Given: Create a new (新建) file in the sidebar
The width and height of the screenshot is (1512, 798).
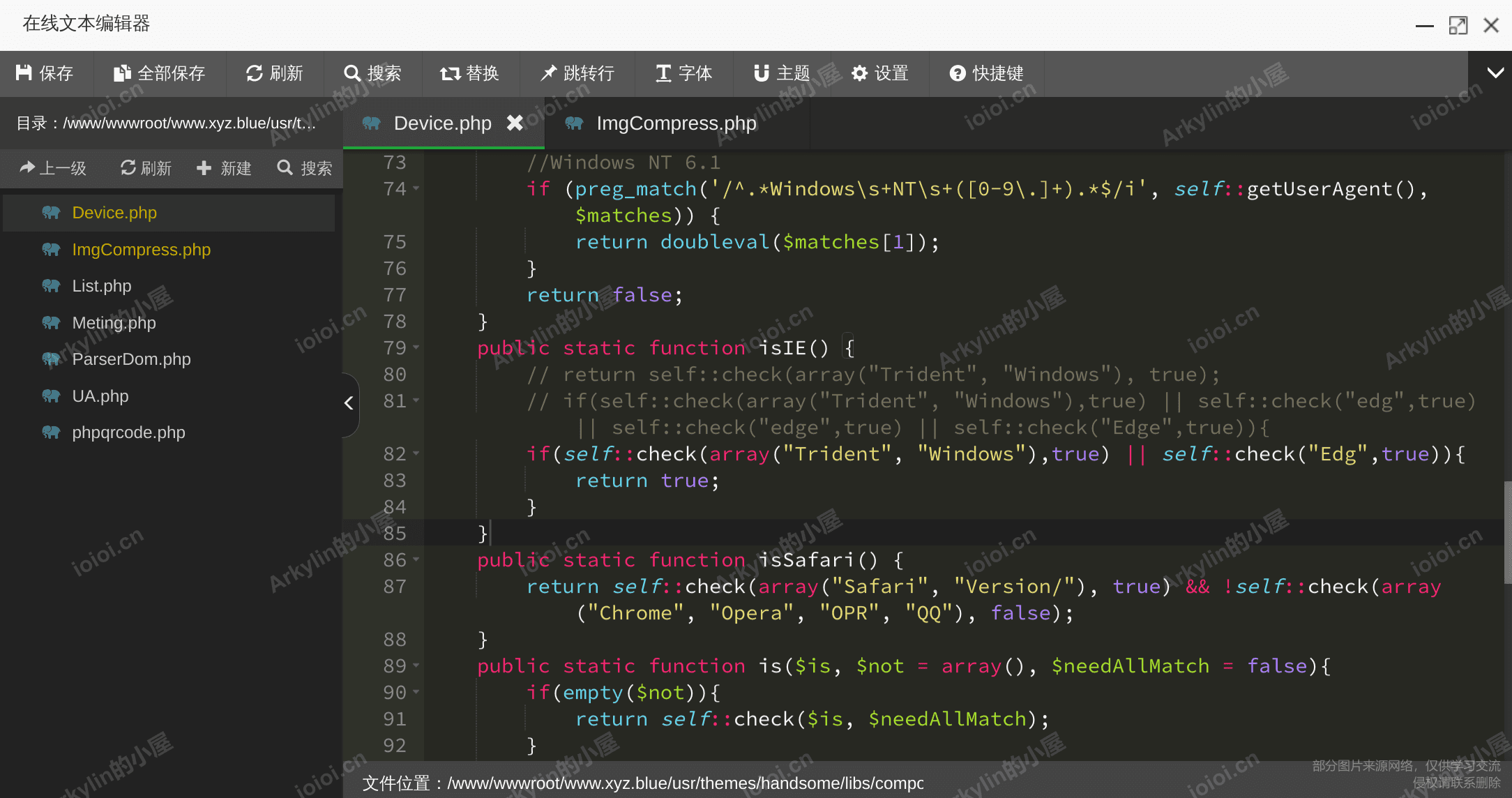Looking at the screenshot, I should tap(224, 168).
